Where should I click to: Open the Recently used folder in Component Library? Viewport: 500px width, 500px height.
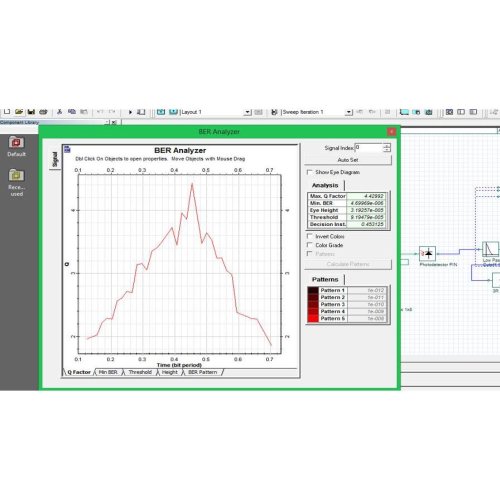click(x=16, y=183)
